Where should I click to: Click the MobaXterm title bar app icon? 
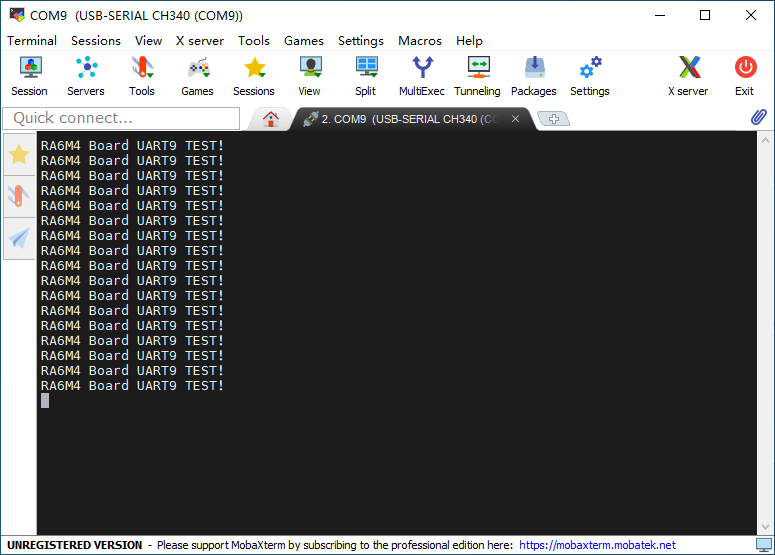pos(17,15)
